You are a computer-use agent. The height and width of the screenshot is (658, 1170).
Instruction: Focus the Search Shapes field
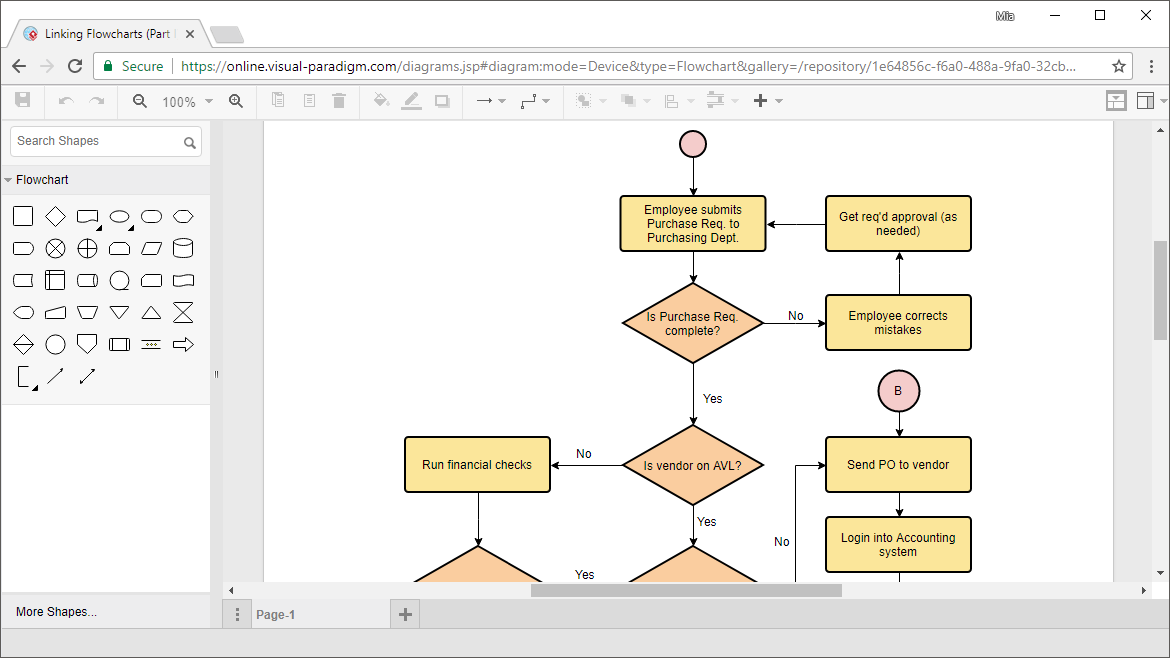(106, 141)
